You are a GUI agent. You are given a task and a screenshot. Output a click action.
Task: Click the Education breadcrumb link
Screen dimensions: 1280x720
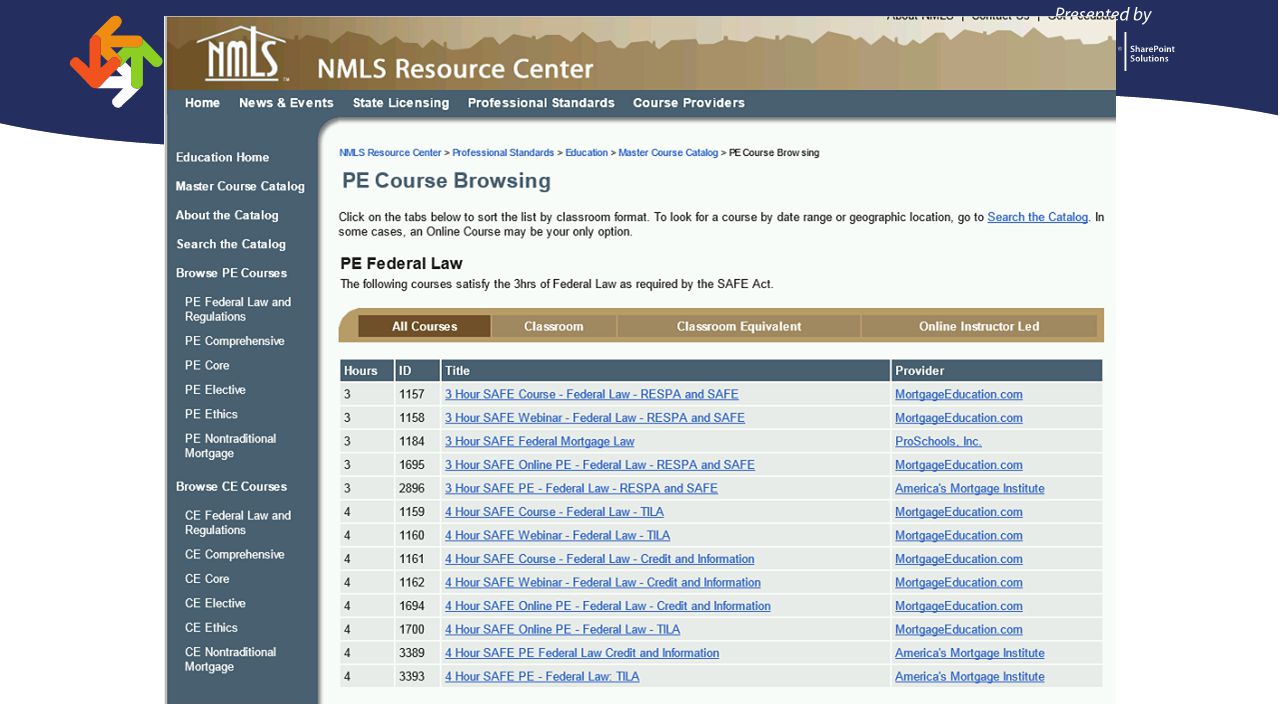point(586,153)
